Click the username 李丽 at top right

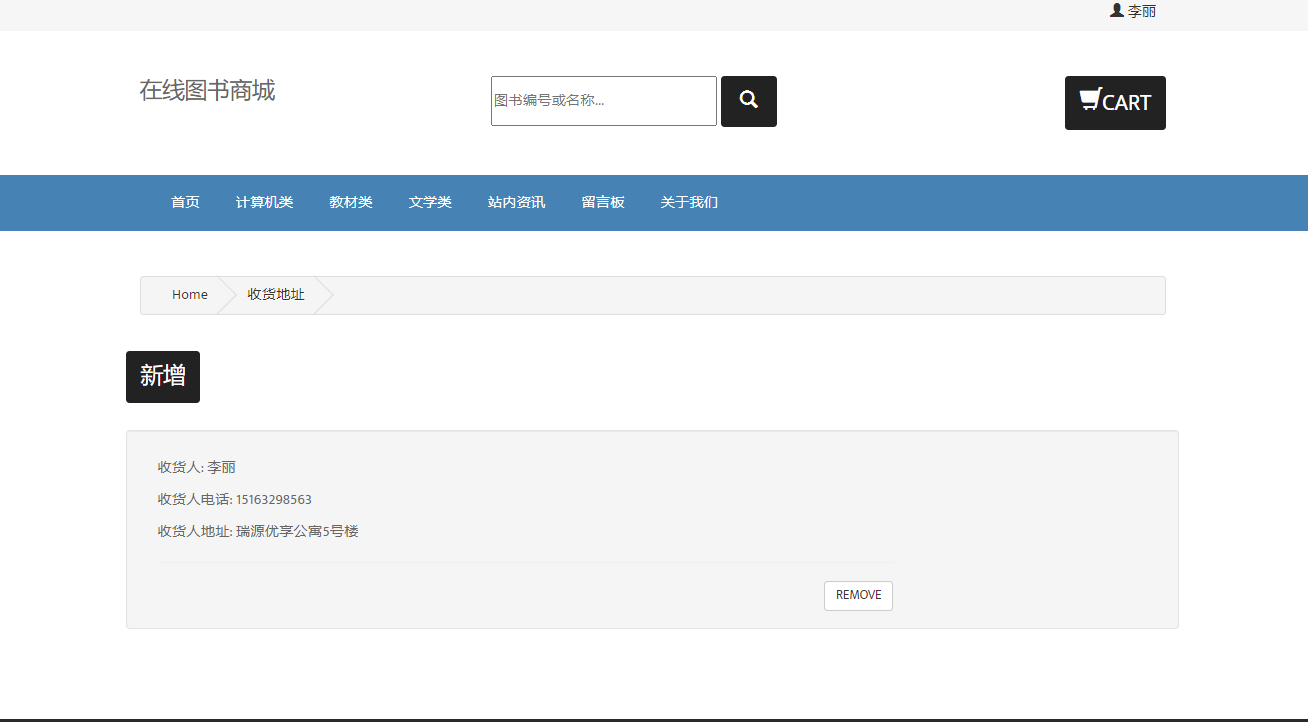coord(1140,10)
